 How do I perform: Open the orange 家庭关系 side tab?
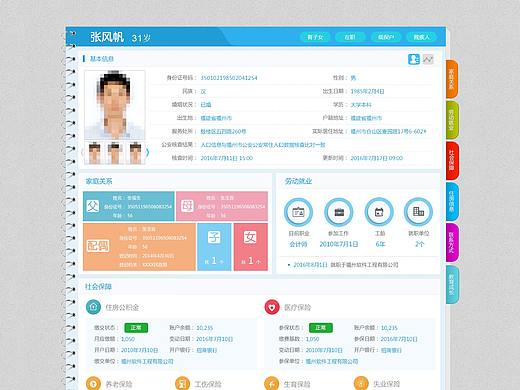pos(452,79)
